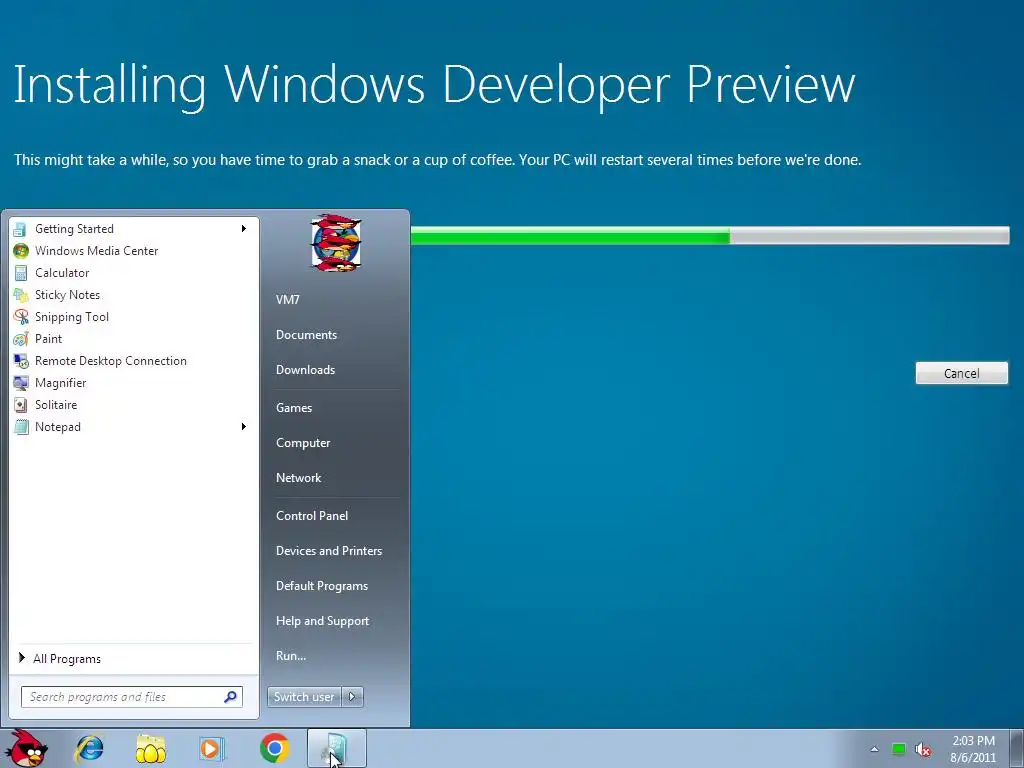1024x768 pixels.
Task: Click the Angry Birds Start button
Action: 27,748
